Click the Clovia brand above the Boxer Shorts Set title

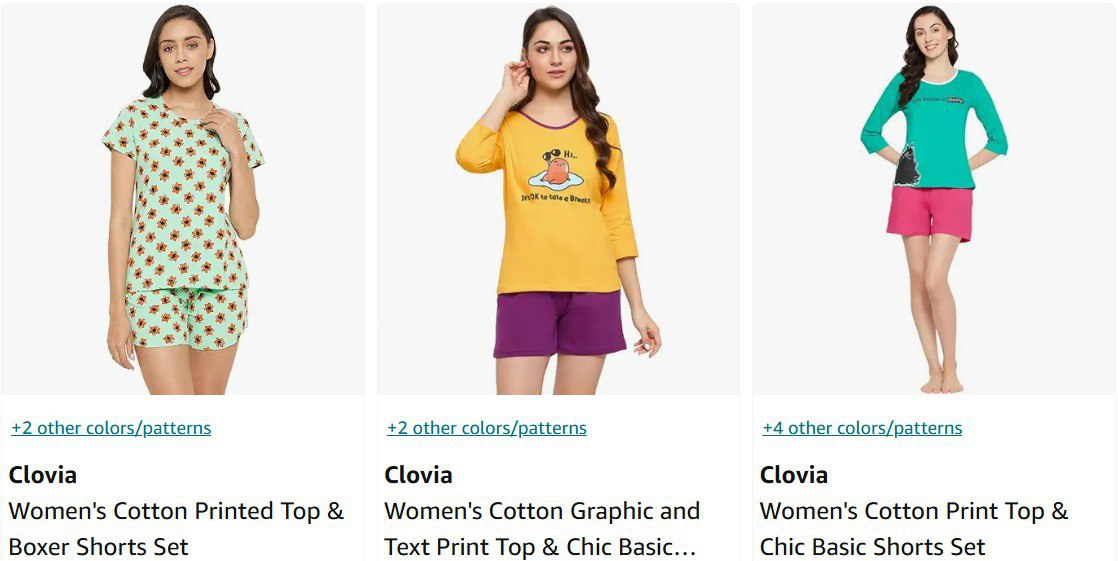(x=43, y=475)
